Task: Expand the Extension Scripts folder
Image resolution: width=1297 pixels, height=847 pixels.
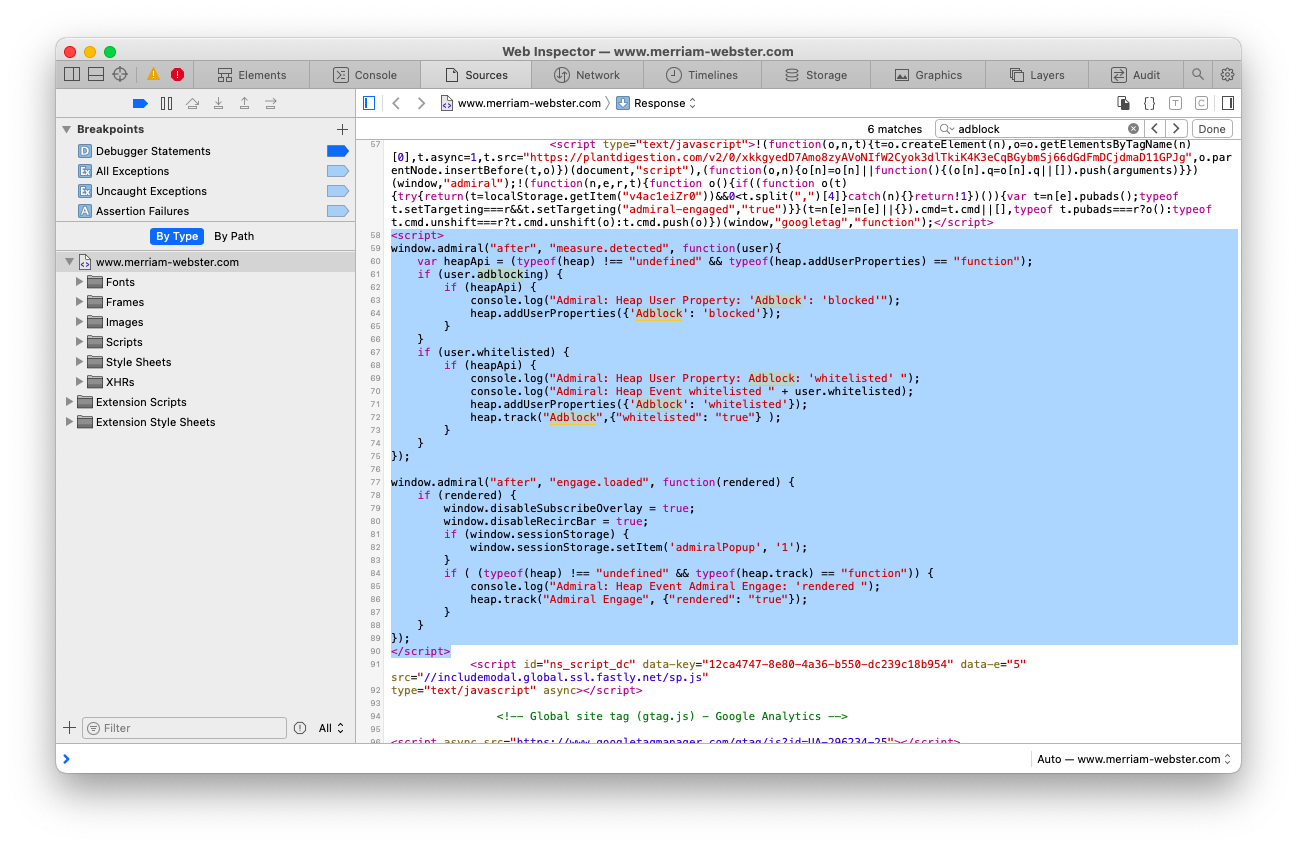Action: pos(69,402)
